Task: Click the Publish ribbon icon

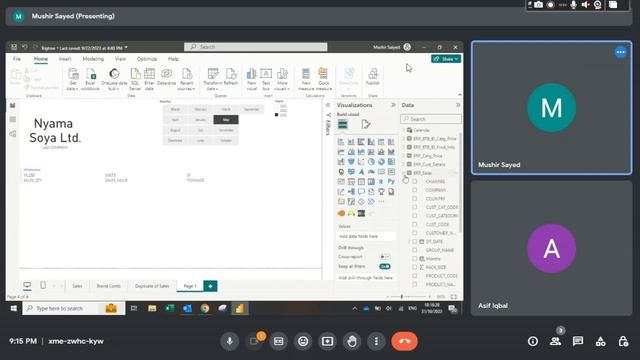Action: 373,77
